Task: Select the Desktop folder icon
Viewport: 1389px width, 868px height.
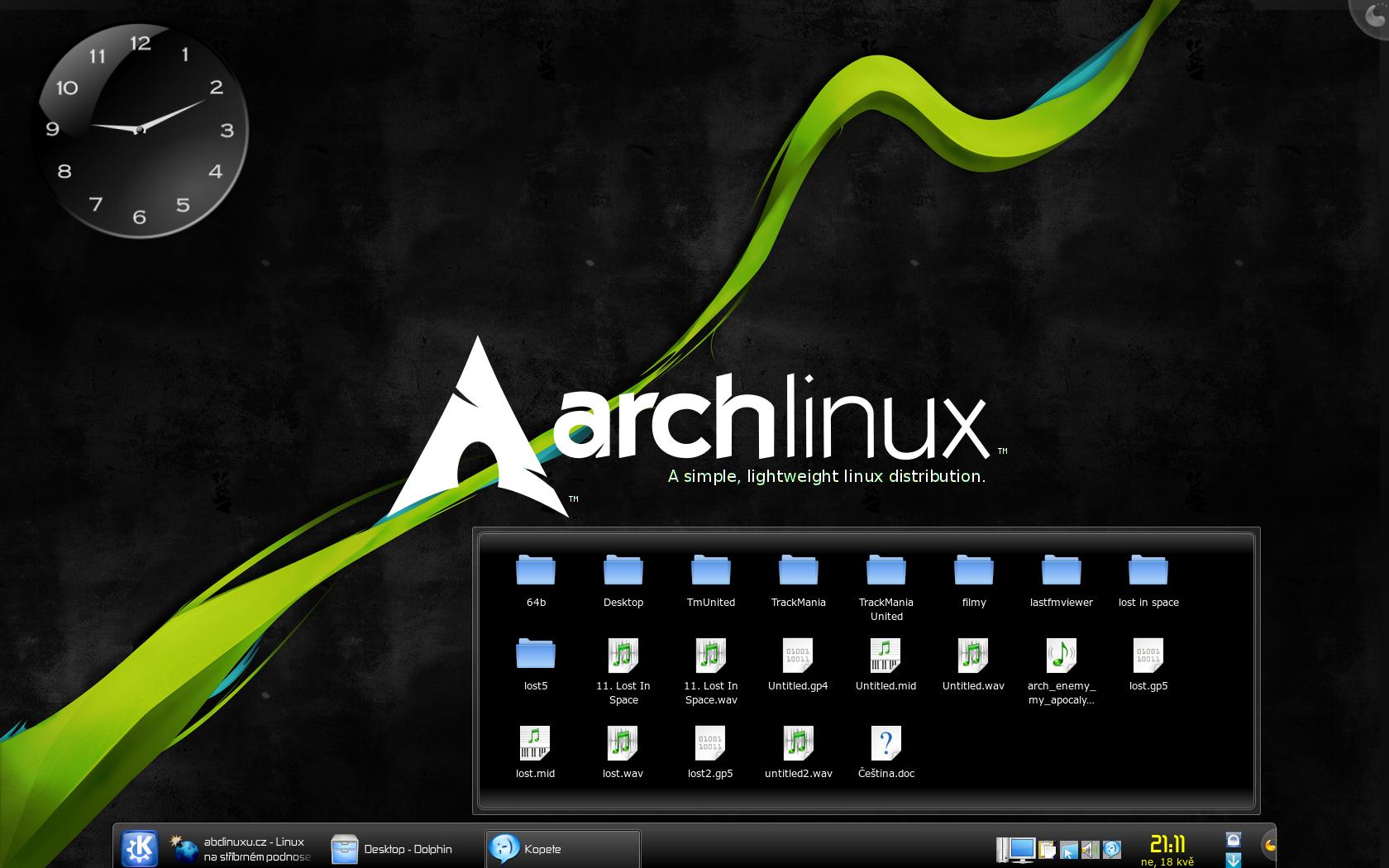Action: [x=623, y=581]
